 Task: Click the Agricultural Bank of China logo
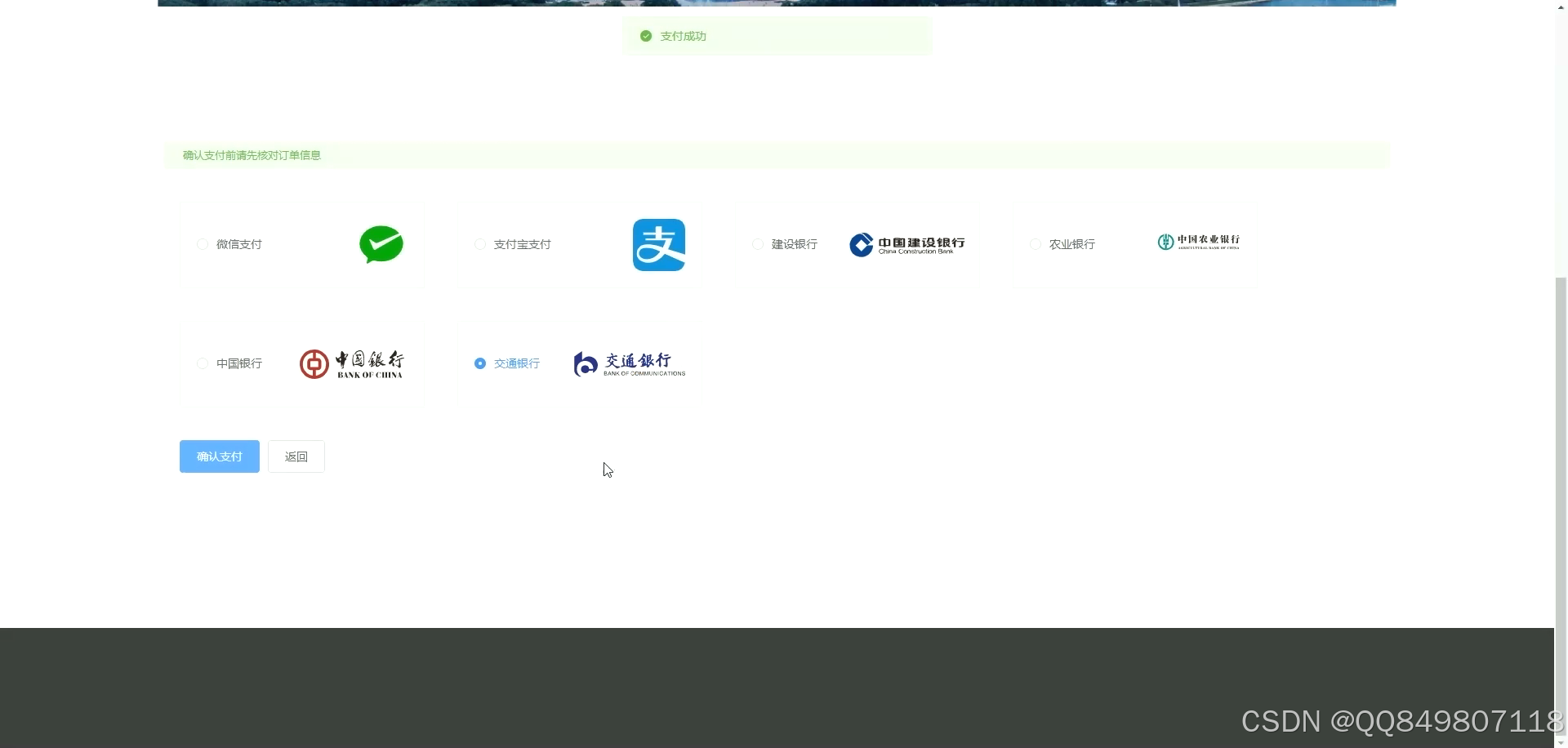click(1199, 242)
